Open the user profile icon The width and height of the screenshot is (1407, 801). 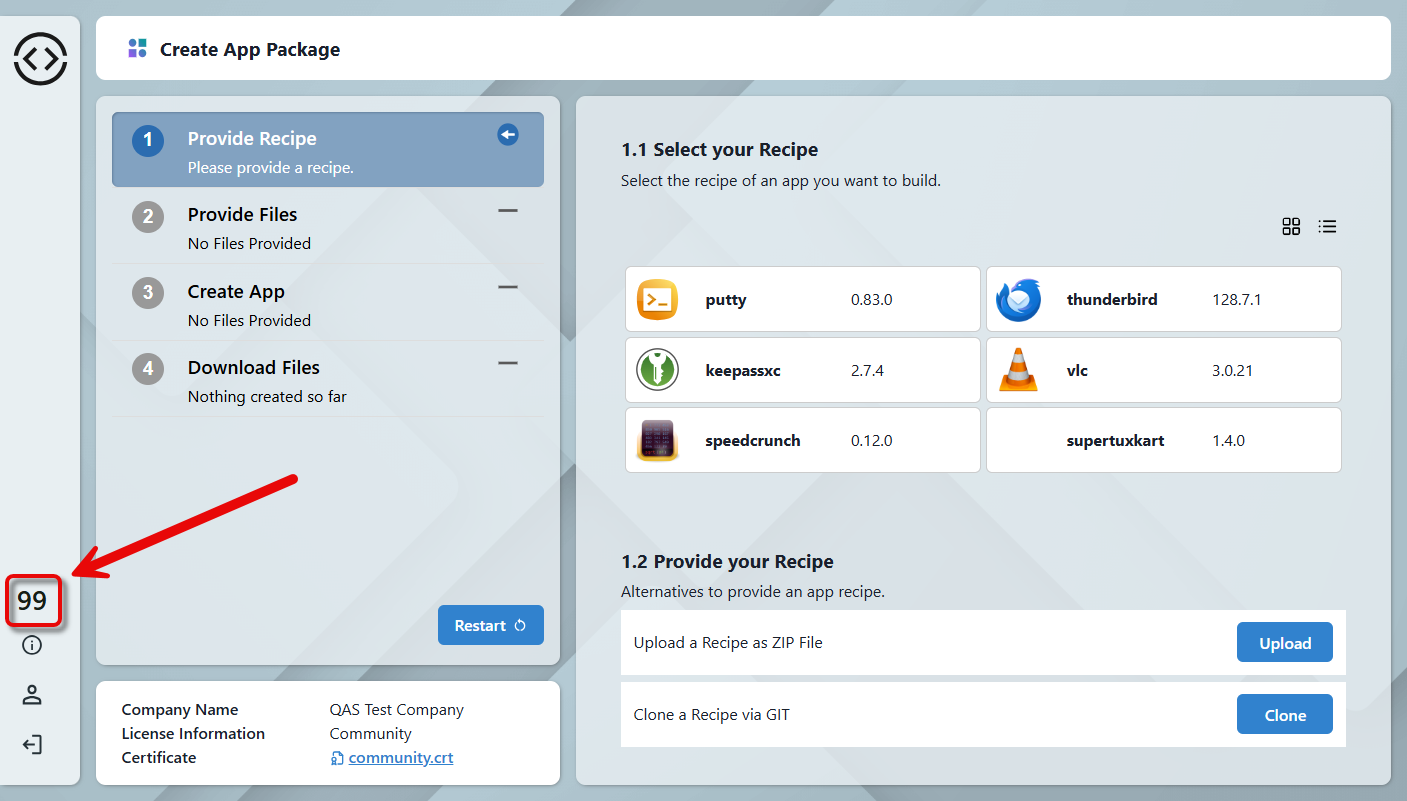[32, 695]
